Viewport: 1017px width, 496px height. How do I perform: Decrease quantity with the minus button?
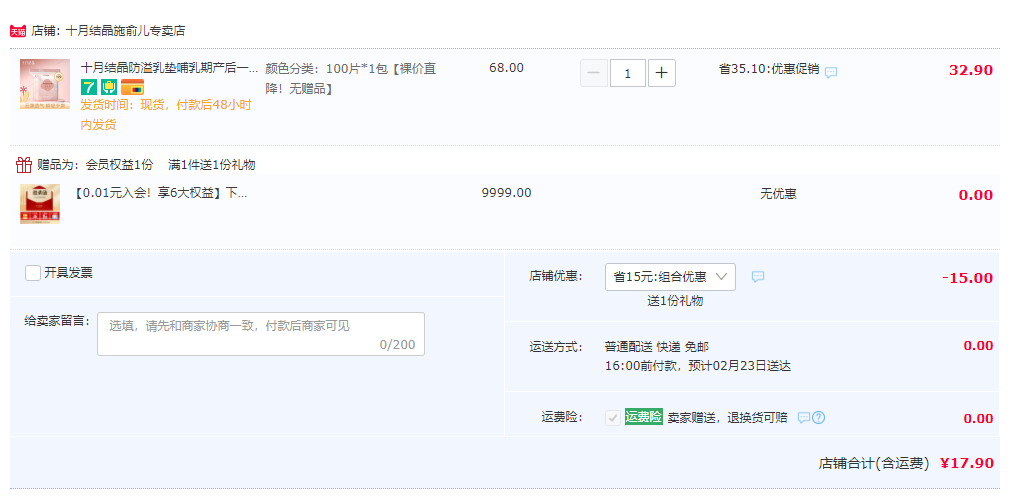pyautogui.click(x=593, y=73)
